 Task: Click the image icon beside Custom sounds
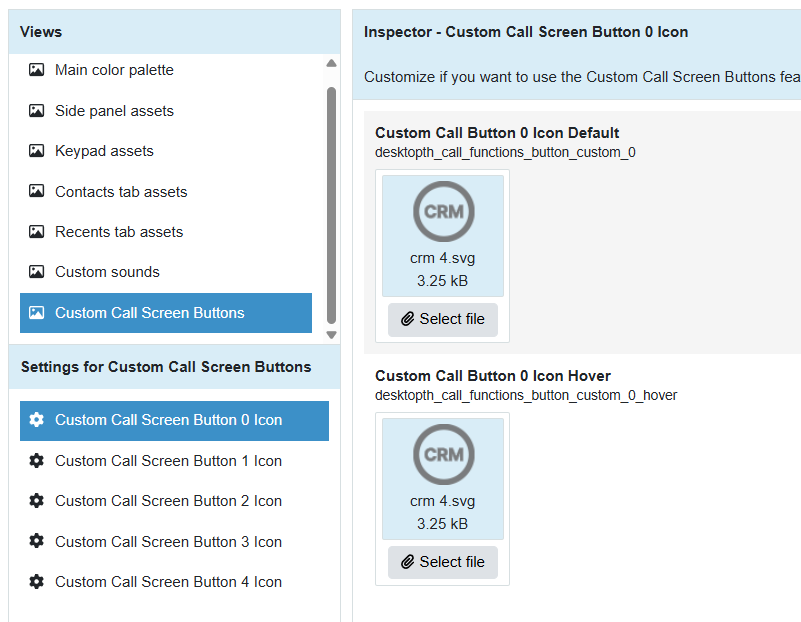36,272
